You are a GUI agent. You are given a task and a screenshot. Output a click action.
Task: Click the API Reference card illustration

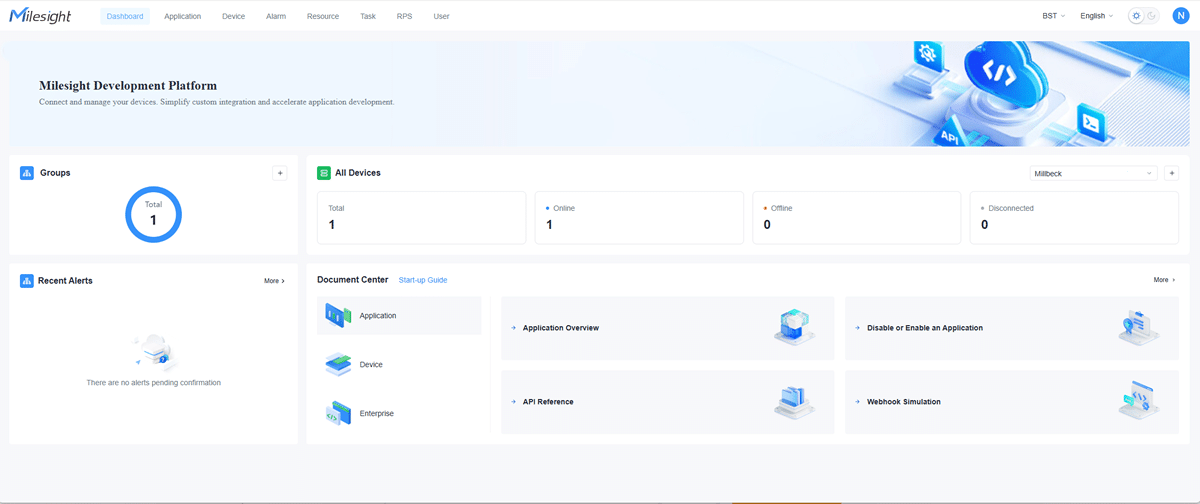795,401
